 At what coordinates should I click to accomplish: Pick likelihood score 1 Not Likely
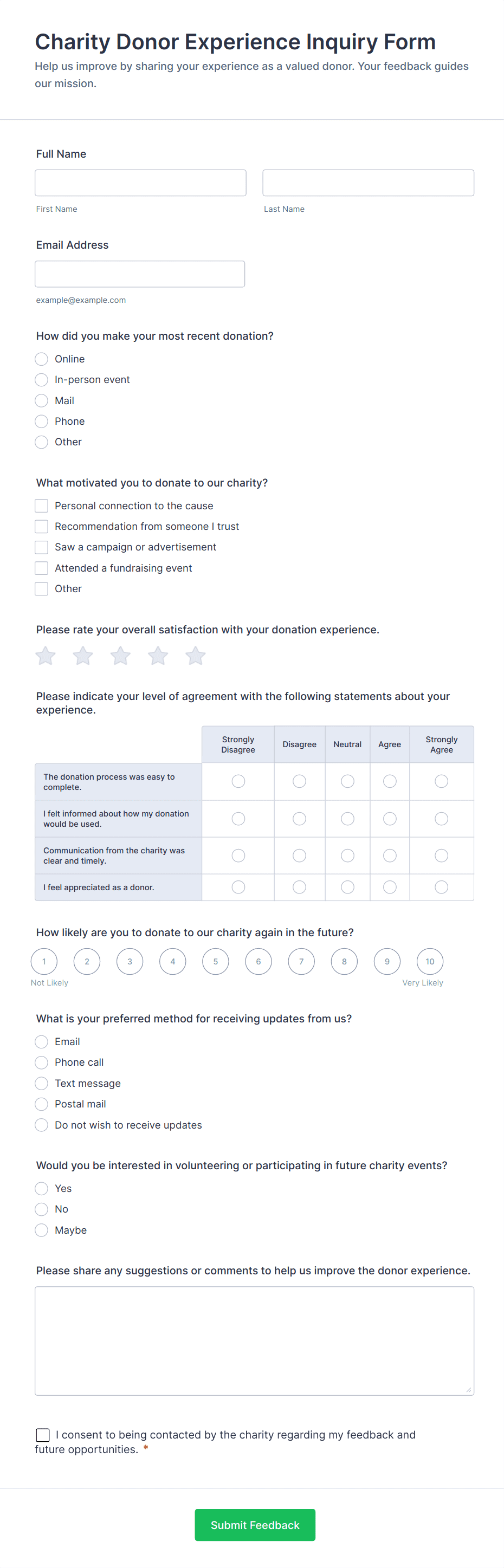tap(44, 961)
